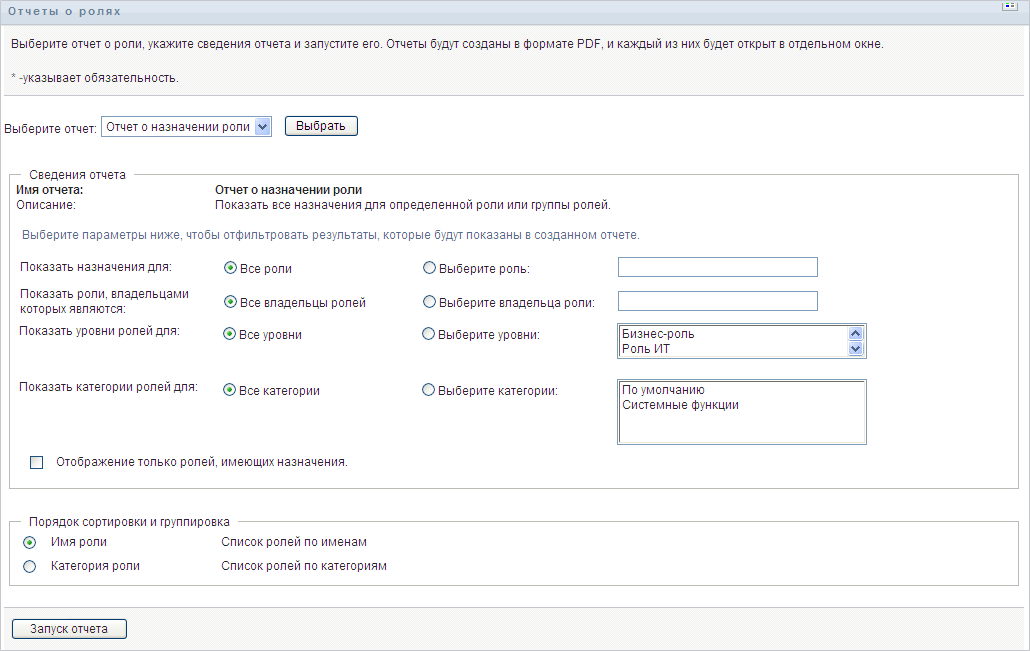Sort by 'Имя роли' radio button
The width and height of the screenshot is (1030, 651).
[x=30, y=542]
